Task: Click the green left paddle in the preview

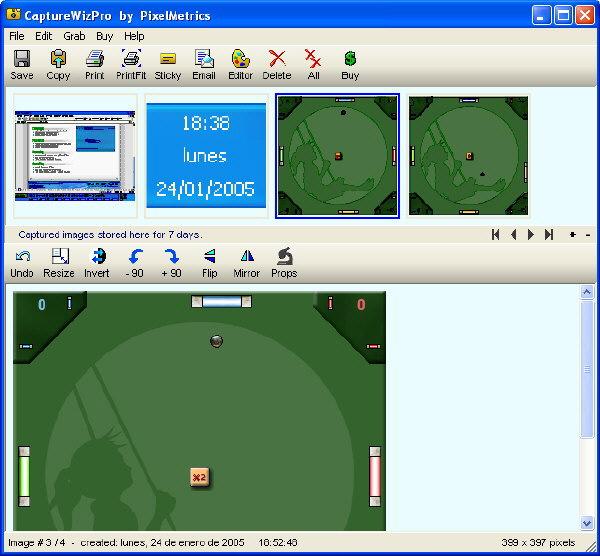Action: (x=24, y=476)
